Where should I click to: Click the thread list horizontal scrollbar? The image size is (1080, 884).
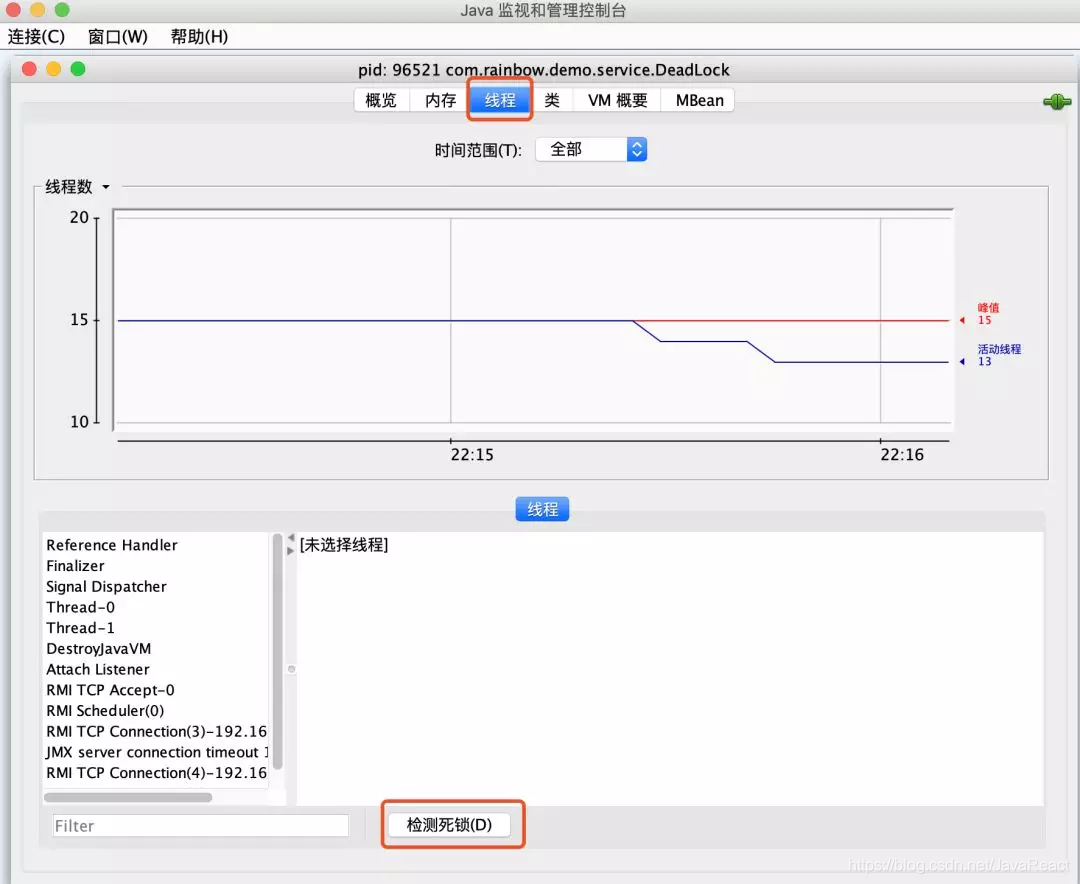(128, 797)
